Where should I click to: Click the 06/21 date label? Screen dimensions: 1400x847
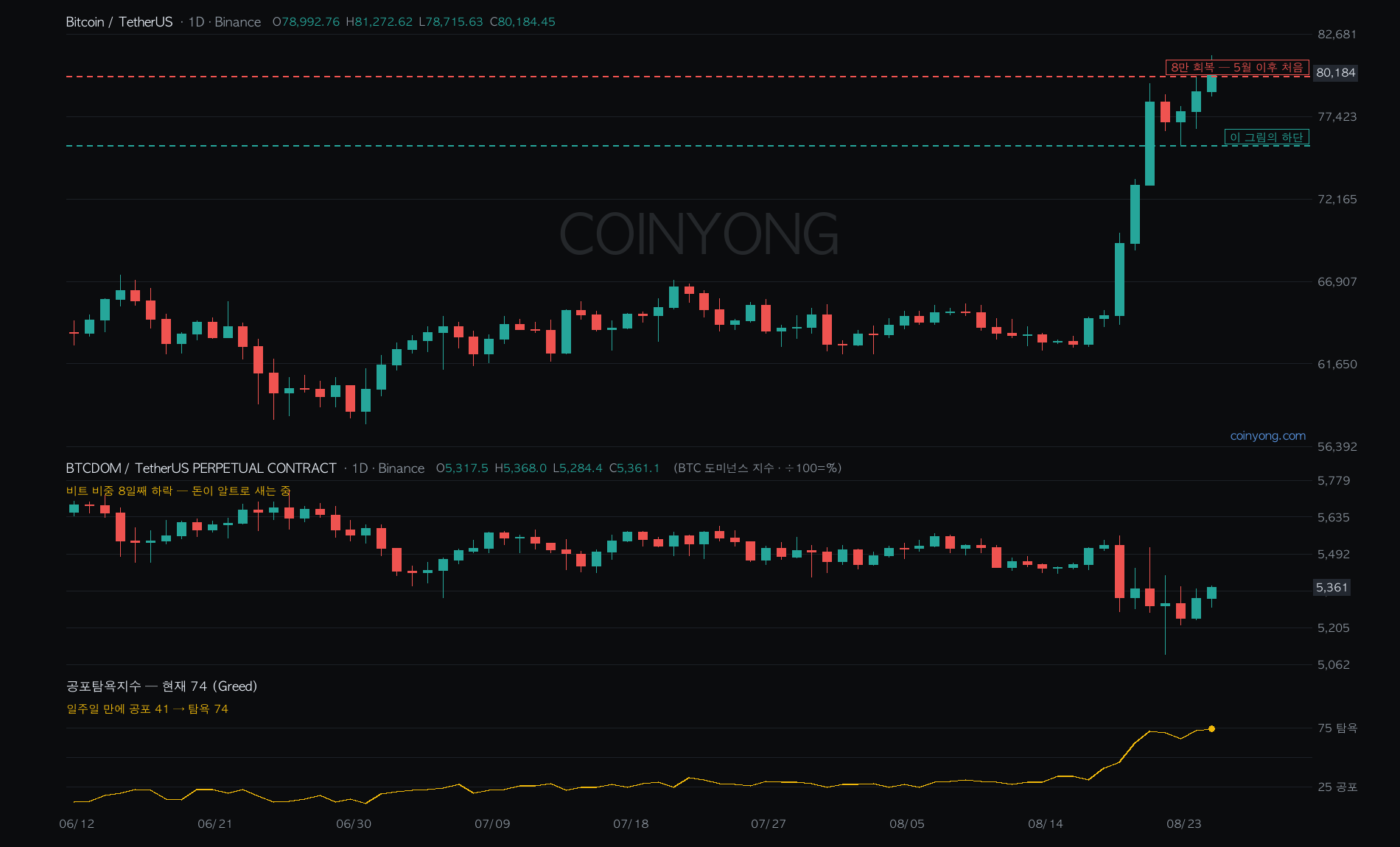point(215,823)
